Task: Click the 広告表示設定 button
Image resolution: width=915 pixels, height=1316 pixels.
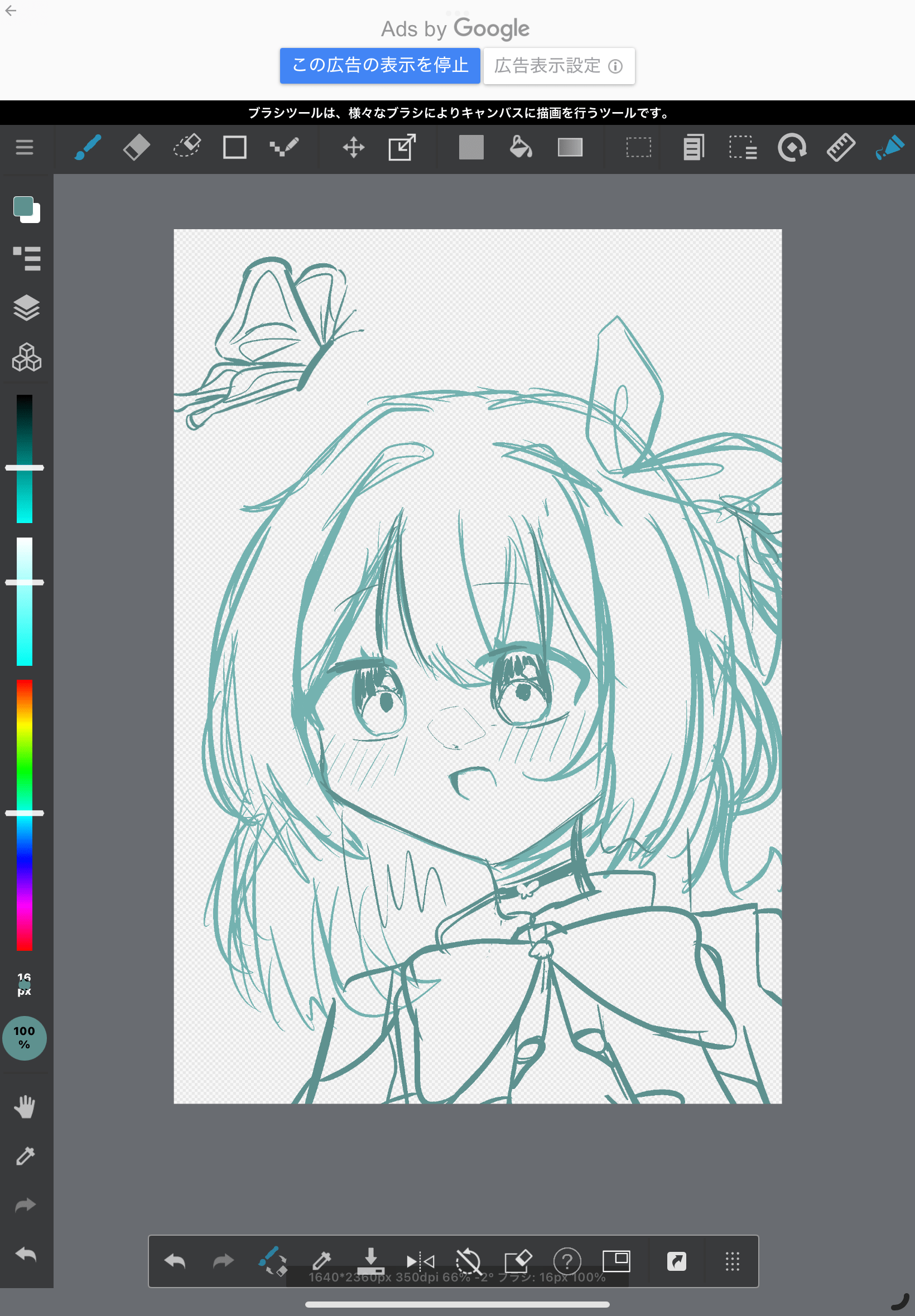Action: 558,66
